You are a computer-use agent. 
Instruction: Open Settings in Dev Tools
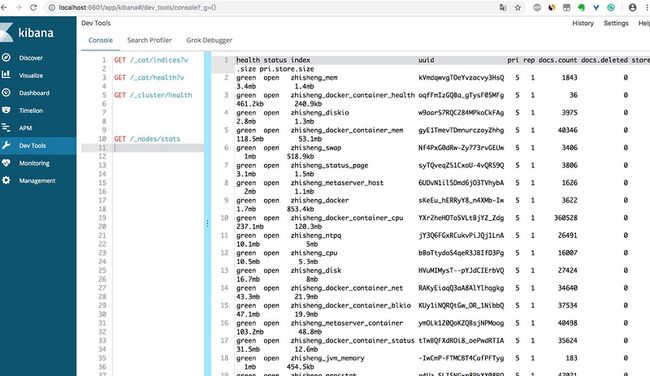coord(616,23)
